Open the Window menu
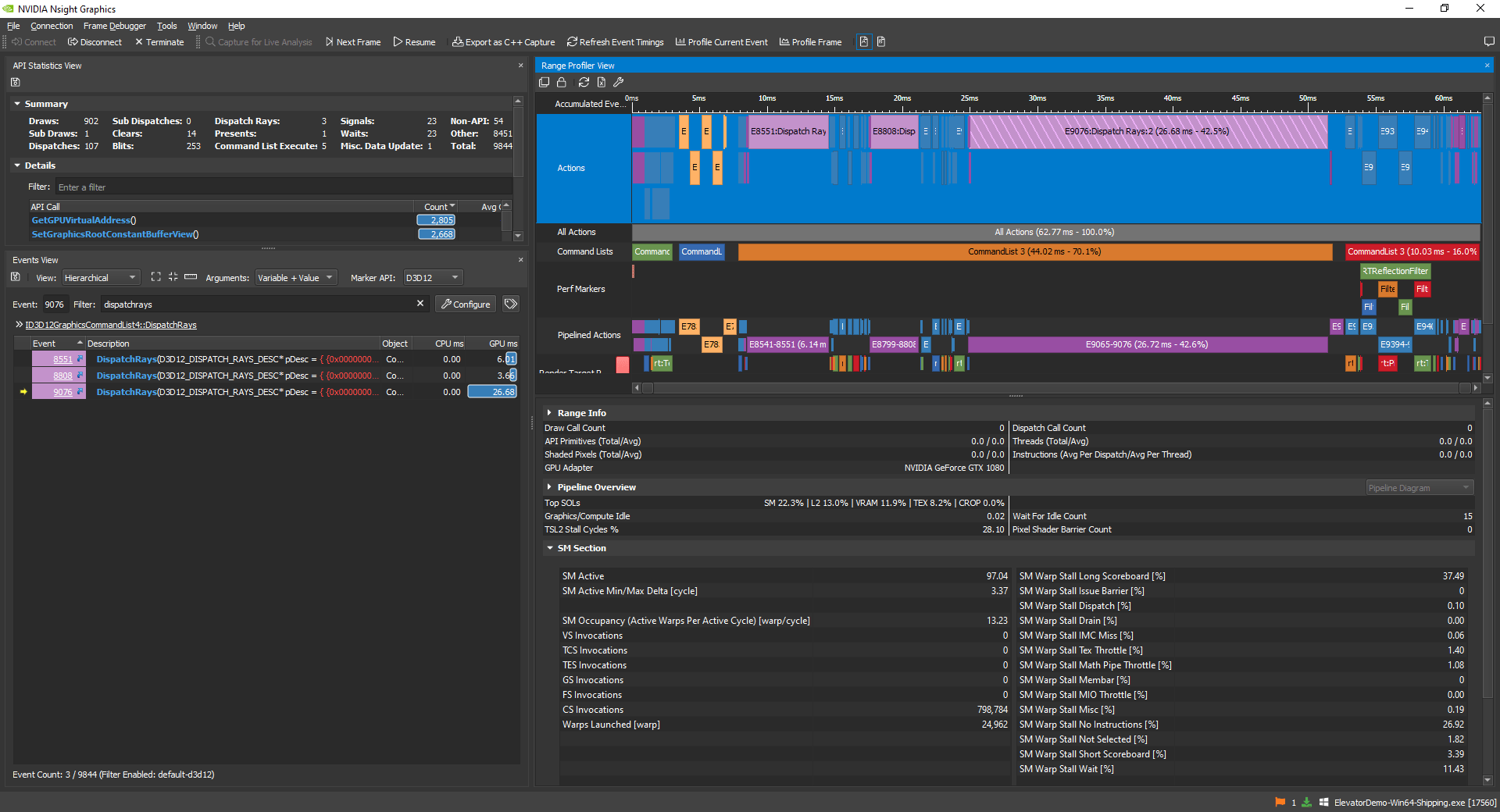Screen dimensions: 1500x812 coord(202,26)
